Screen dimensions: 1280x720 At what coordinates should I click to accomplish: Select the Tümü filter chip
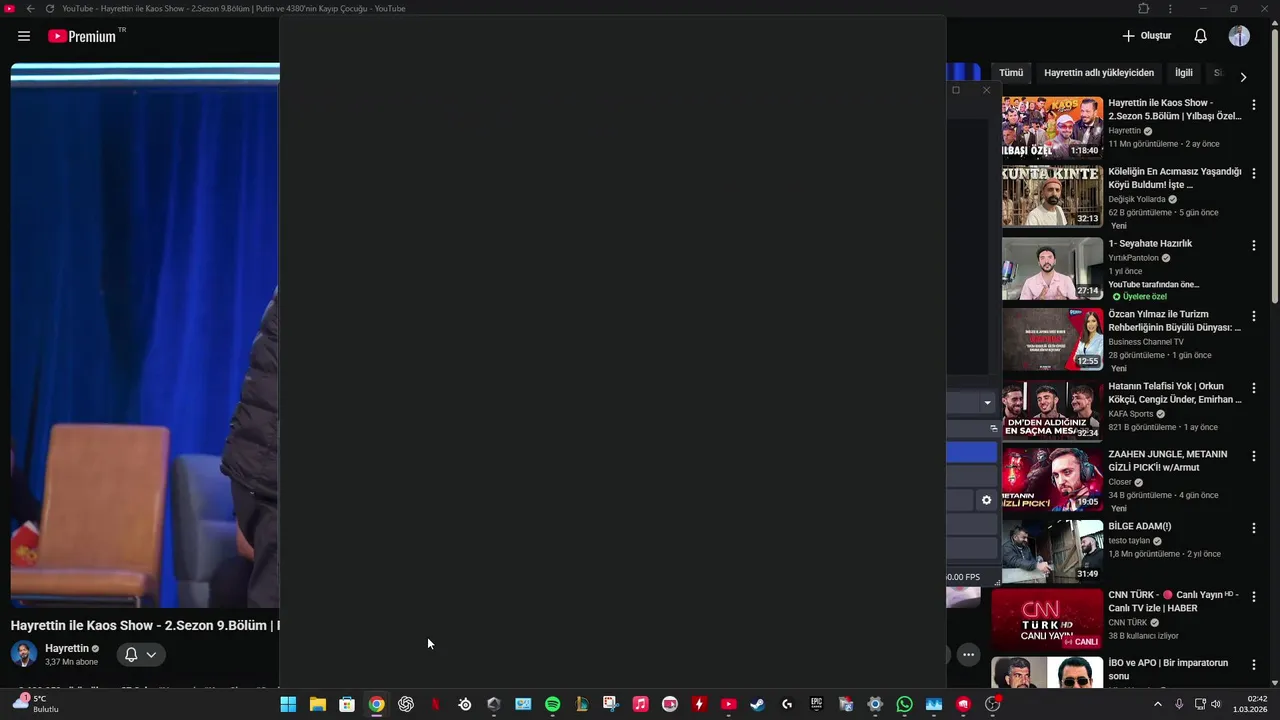[x=1011, y=73]
